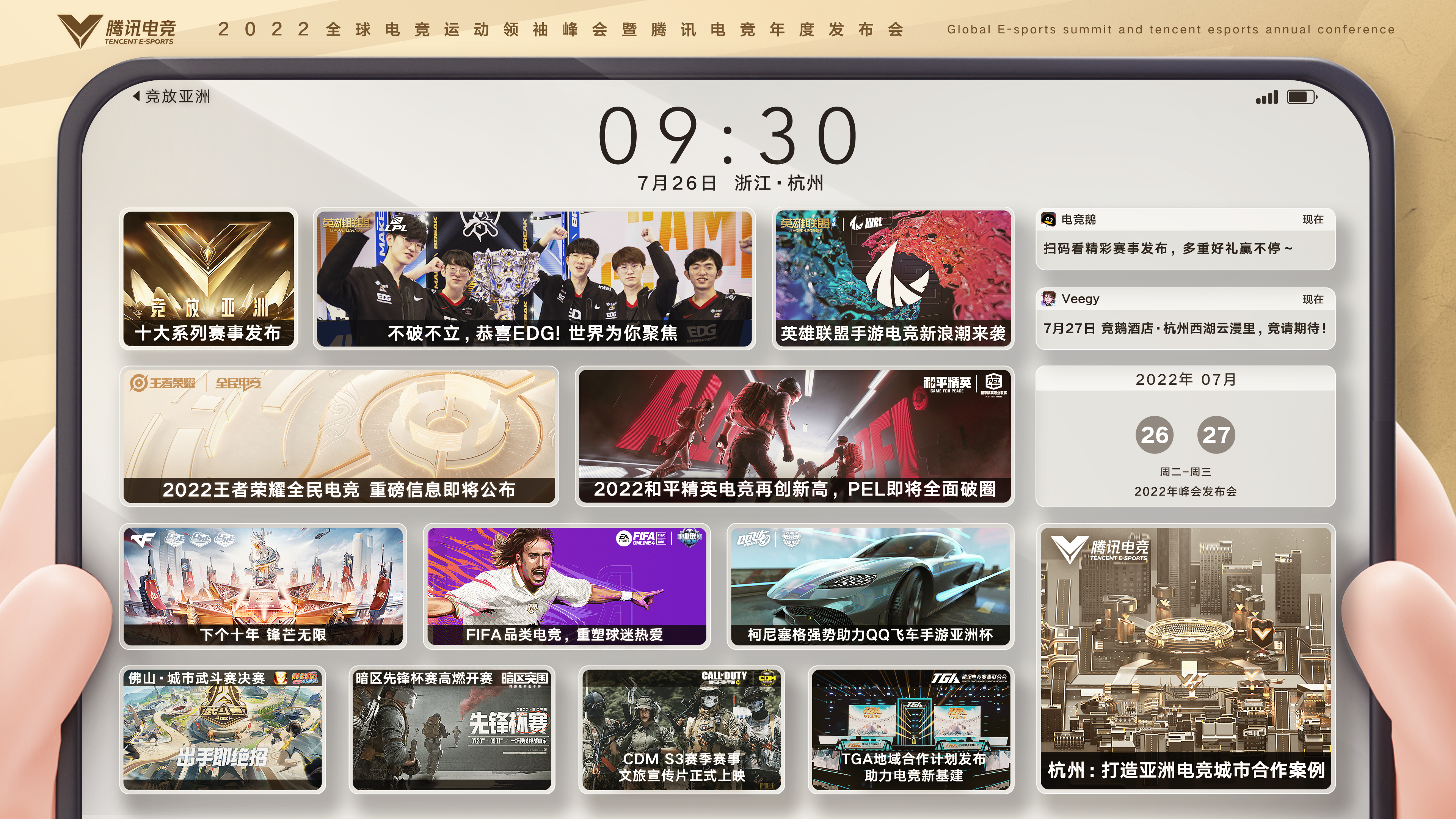This screenshot has width=1456, height=819.
Task: Click the TGA logo on the stage card
Action: 945,678
